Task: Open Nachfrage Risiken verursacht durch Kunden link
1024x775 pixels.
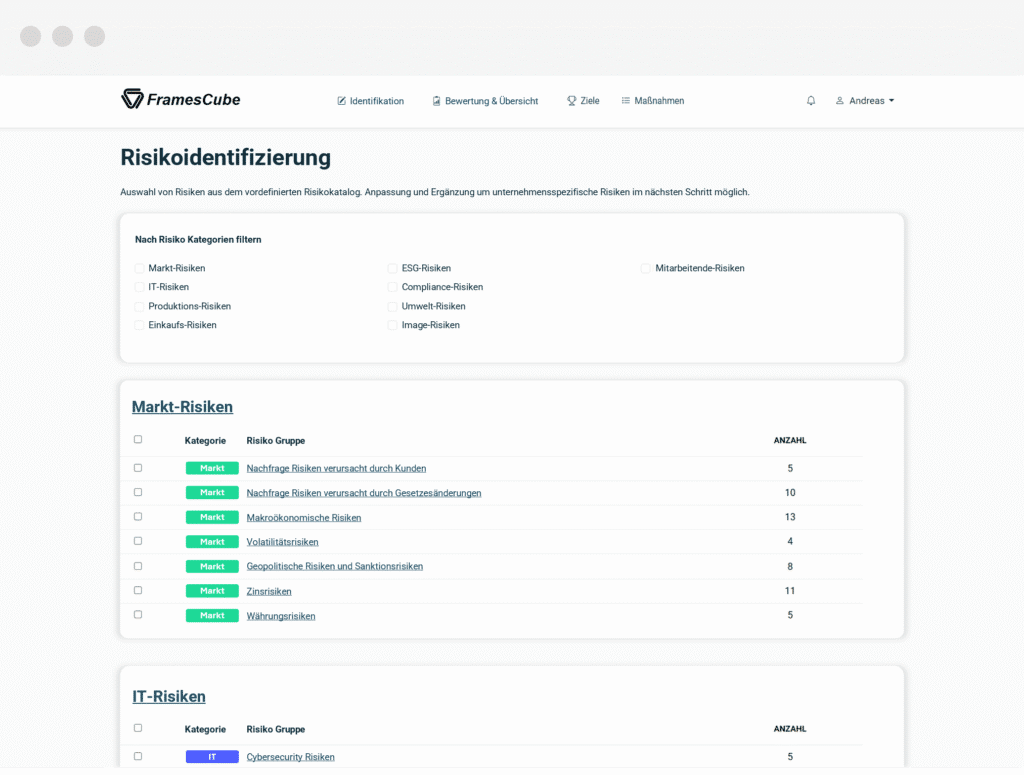Action: (336, 469)
